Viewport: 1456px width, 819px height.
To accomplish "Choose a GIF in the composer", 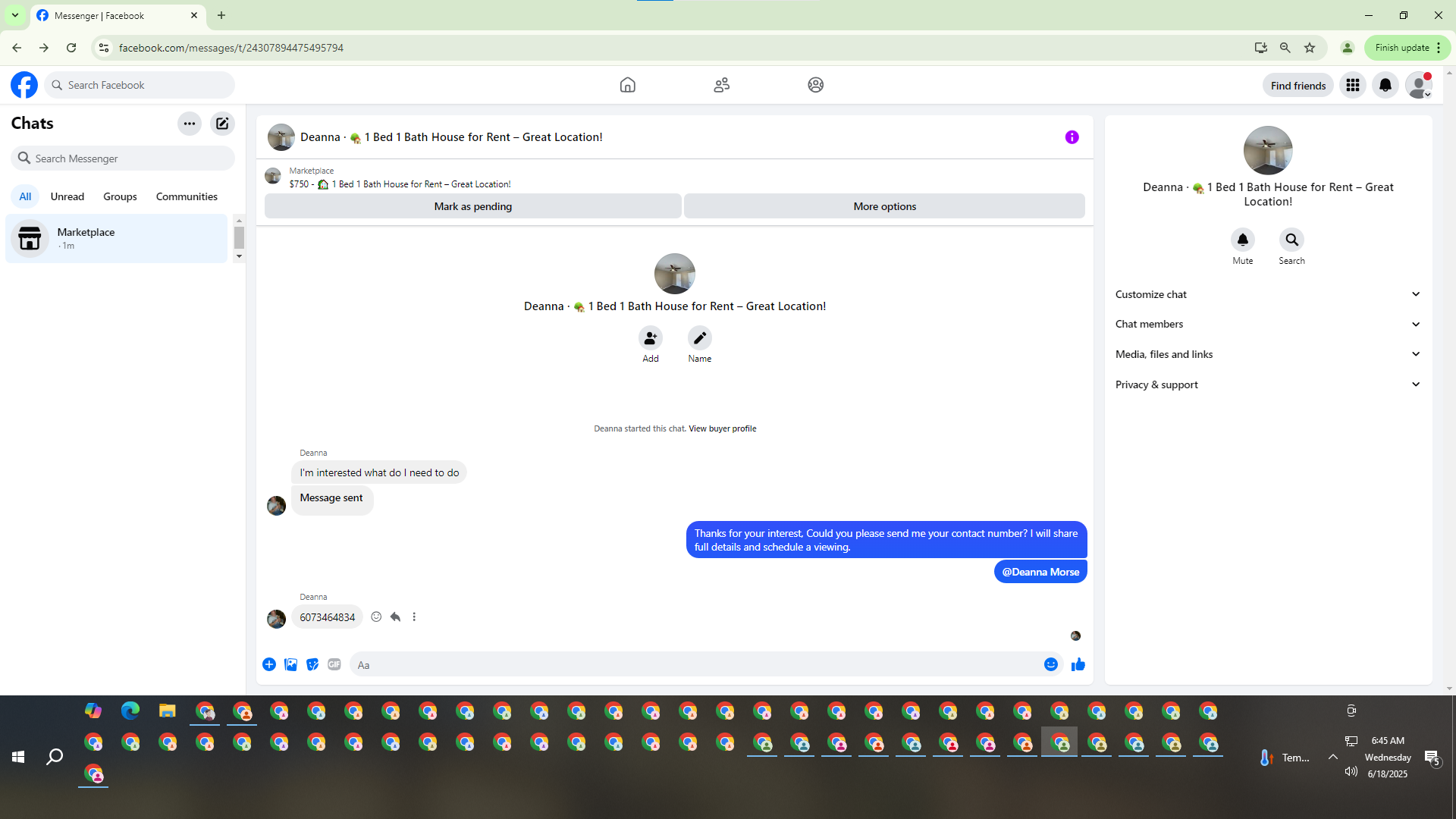I will (x=334, y=665).
